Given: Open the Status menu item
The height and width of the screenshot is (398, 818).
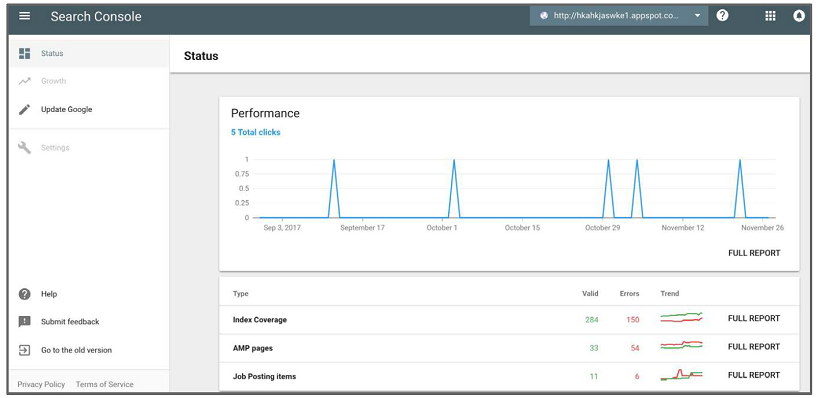Looking at the screenshot, I should click(x=89, y=53).
